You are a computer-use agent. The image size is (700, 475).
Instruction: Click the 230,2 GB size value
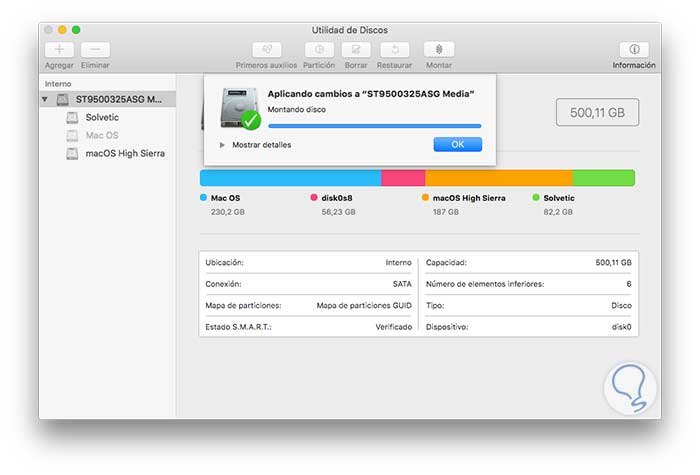click(228, 212)
